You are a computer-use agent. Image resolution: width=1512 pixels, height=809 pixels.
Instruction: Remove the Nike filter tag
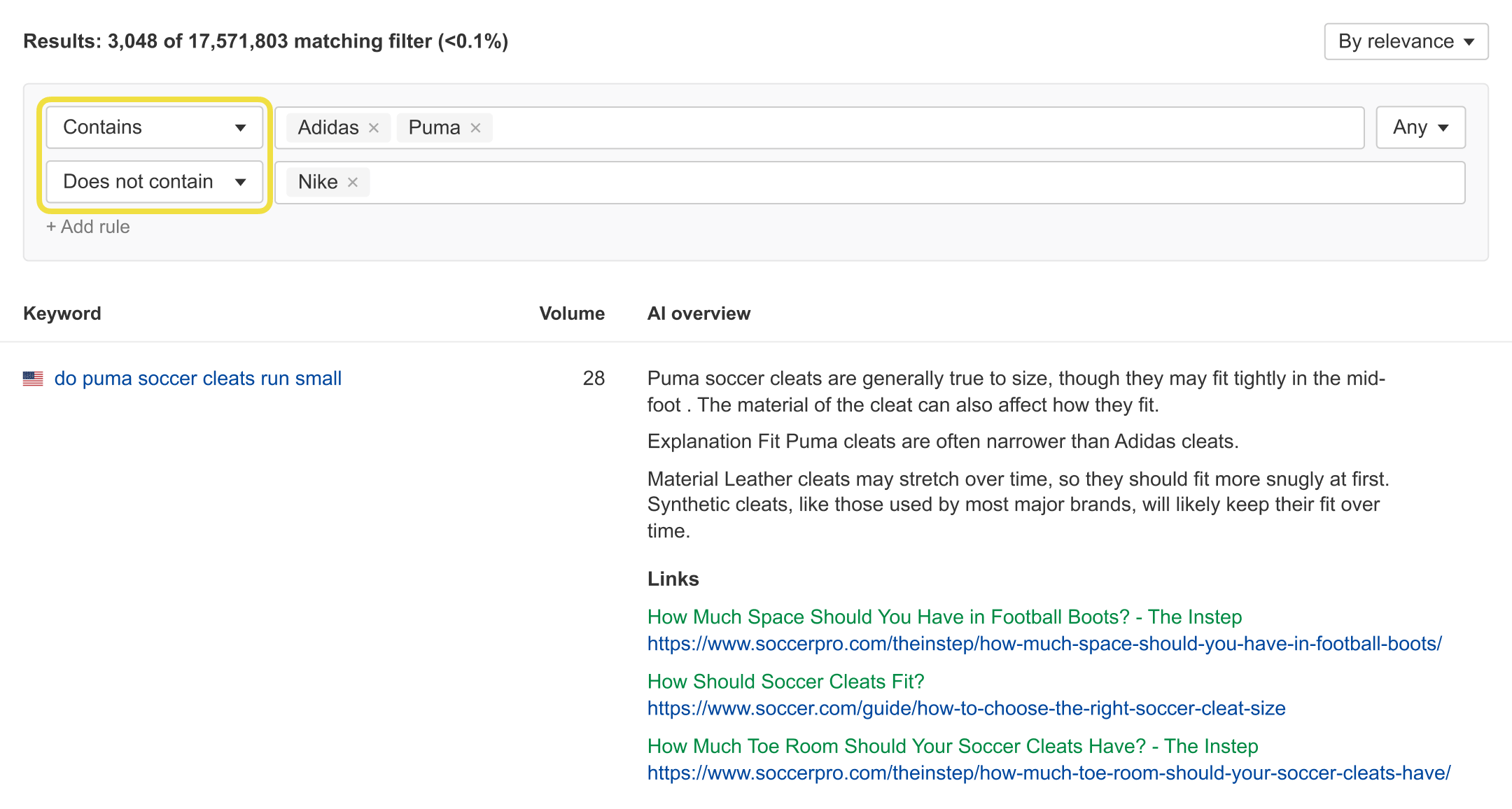[x=353, y=183]
